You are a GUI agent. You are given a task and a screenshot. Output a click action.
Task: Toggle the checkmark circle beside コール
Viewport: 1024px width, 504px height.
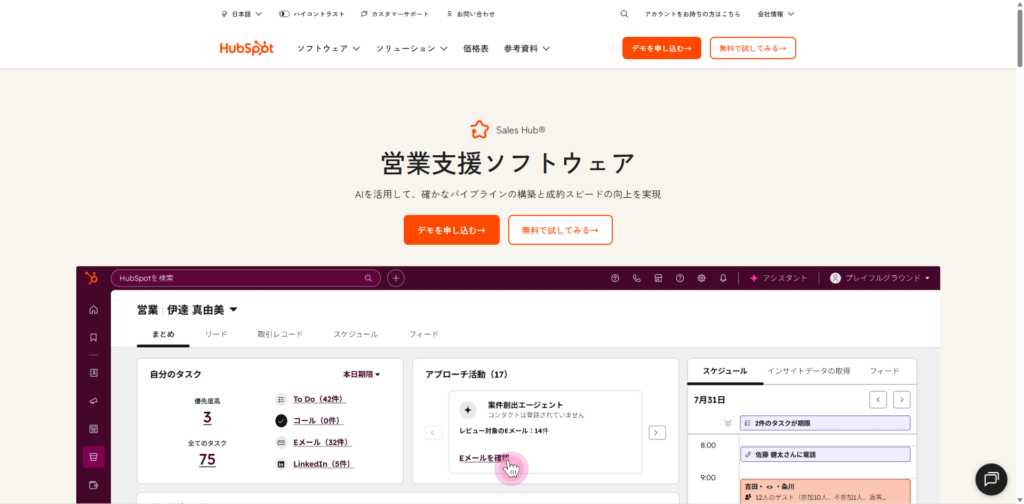pyautogui.click(x=281, y=420)
